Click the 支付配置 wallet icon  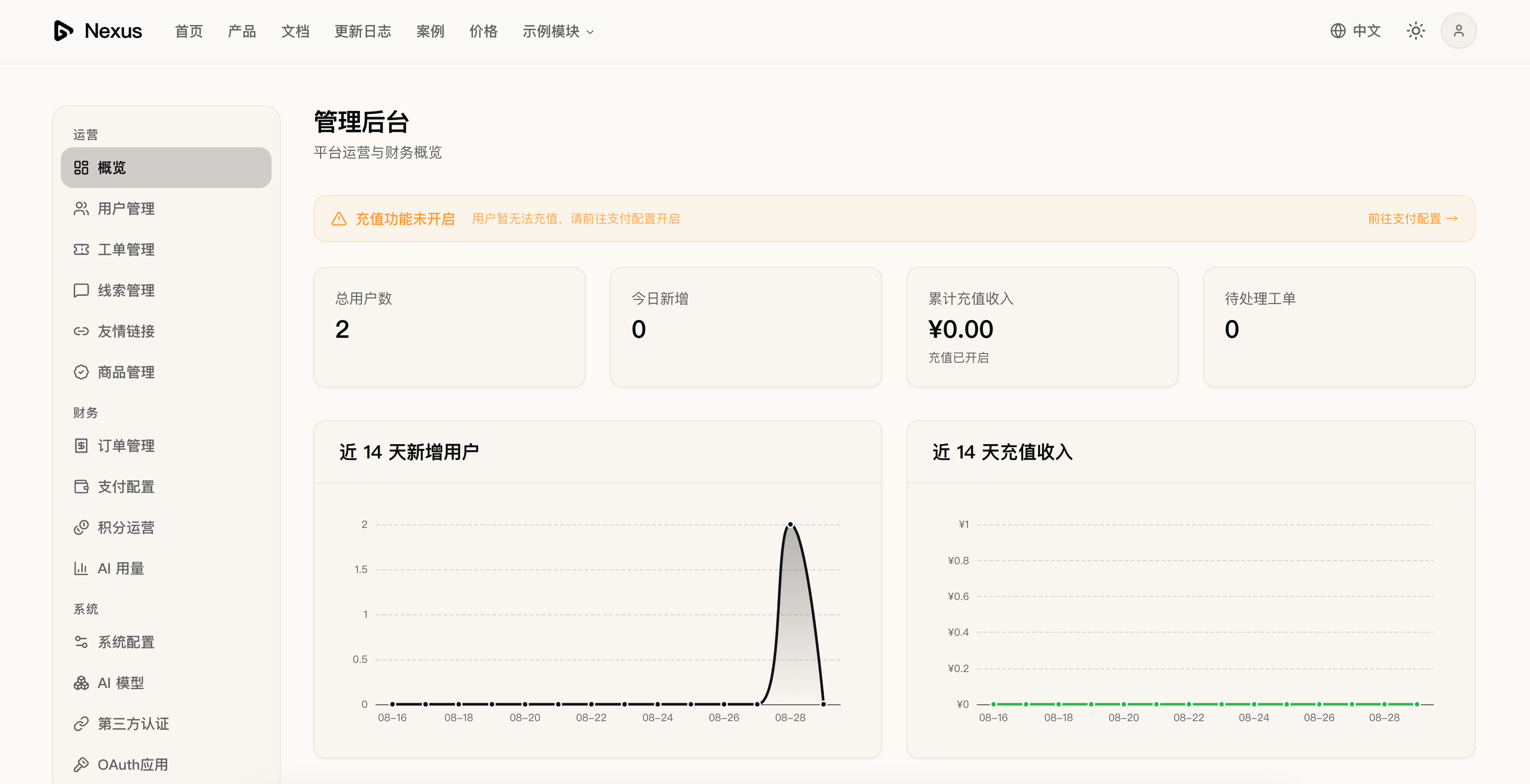[x=81, y=487]
